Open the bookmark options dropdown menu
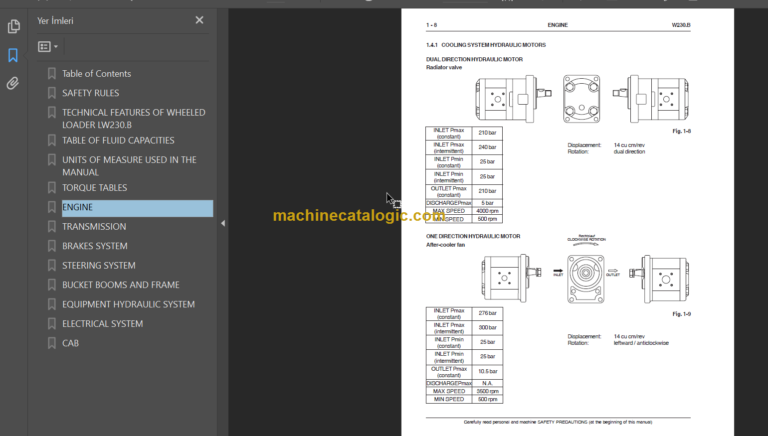Image resolution: width=768 pixels, height=436 pixels. 48,47
